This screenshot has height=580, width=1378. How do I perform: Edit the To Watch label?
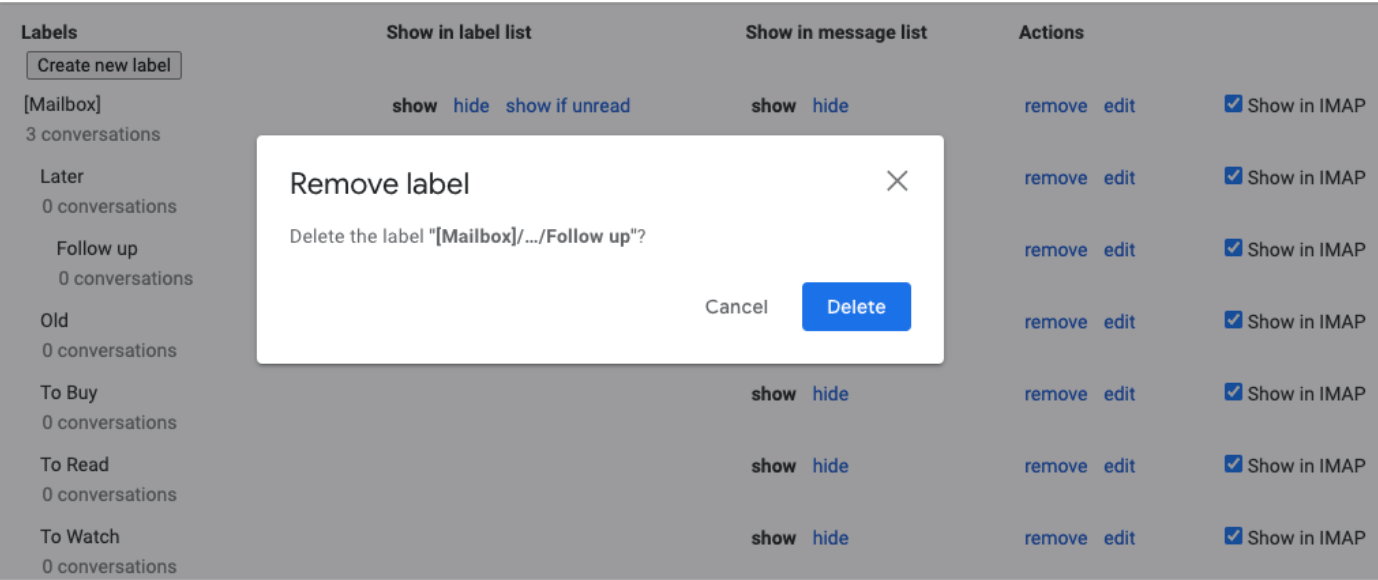pyautogui.click(x=1119, y=538)
